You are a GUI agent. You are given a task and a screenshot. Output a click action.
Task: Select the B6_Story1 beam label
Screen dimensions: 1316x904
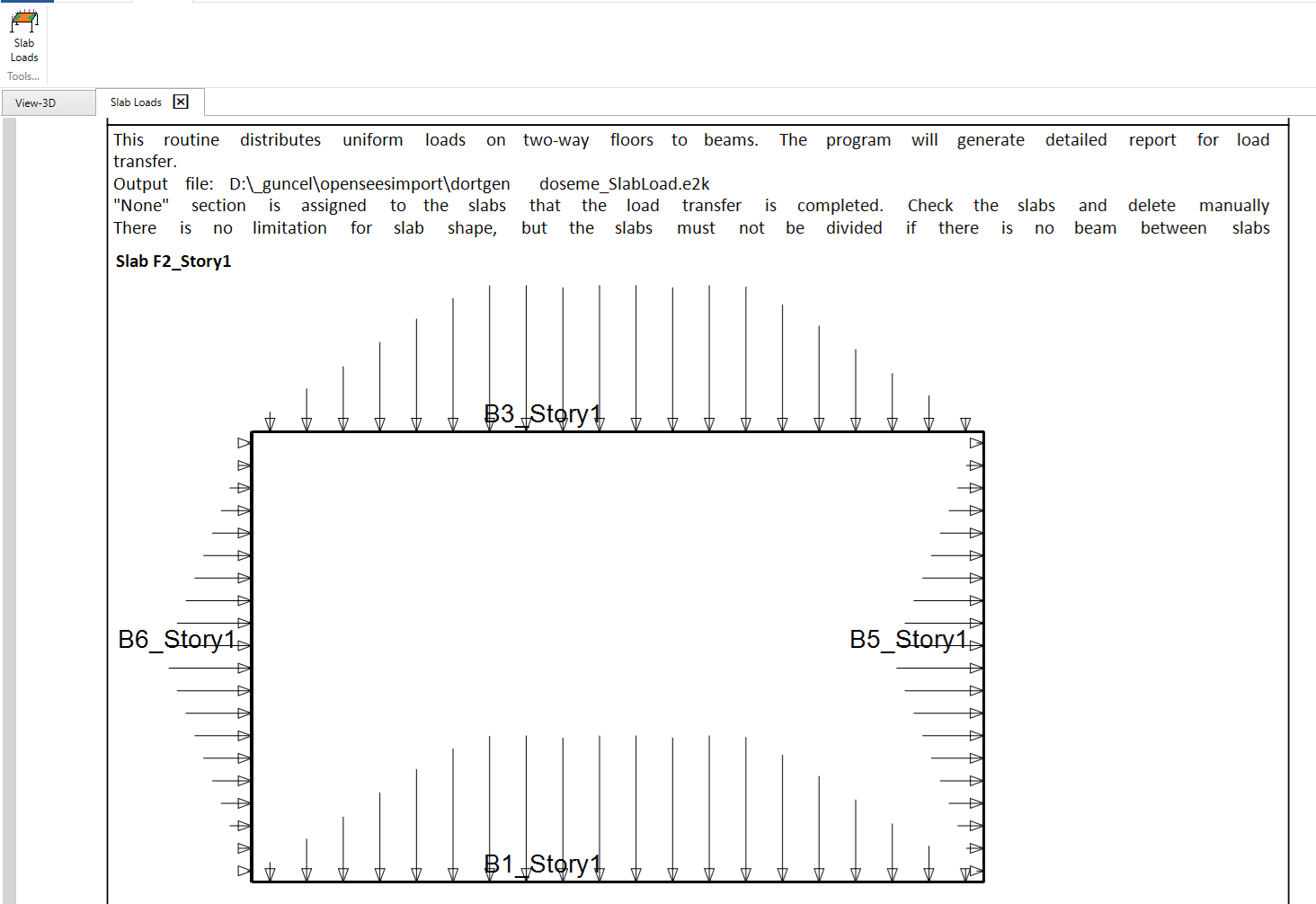tap(177, 639)
